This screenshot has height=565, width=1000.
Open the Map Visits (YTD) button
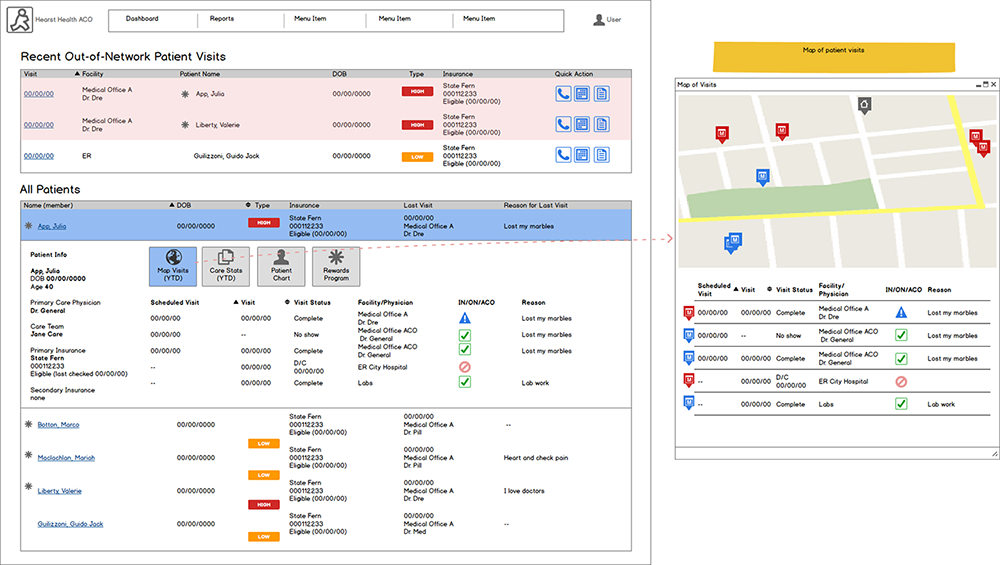173,266
